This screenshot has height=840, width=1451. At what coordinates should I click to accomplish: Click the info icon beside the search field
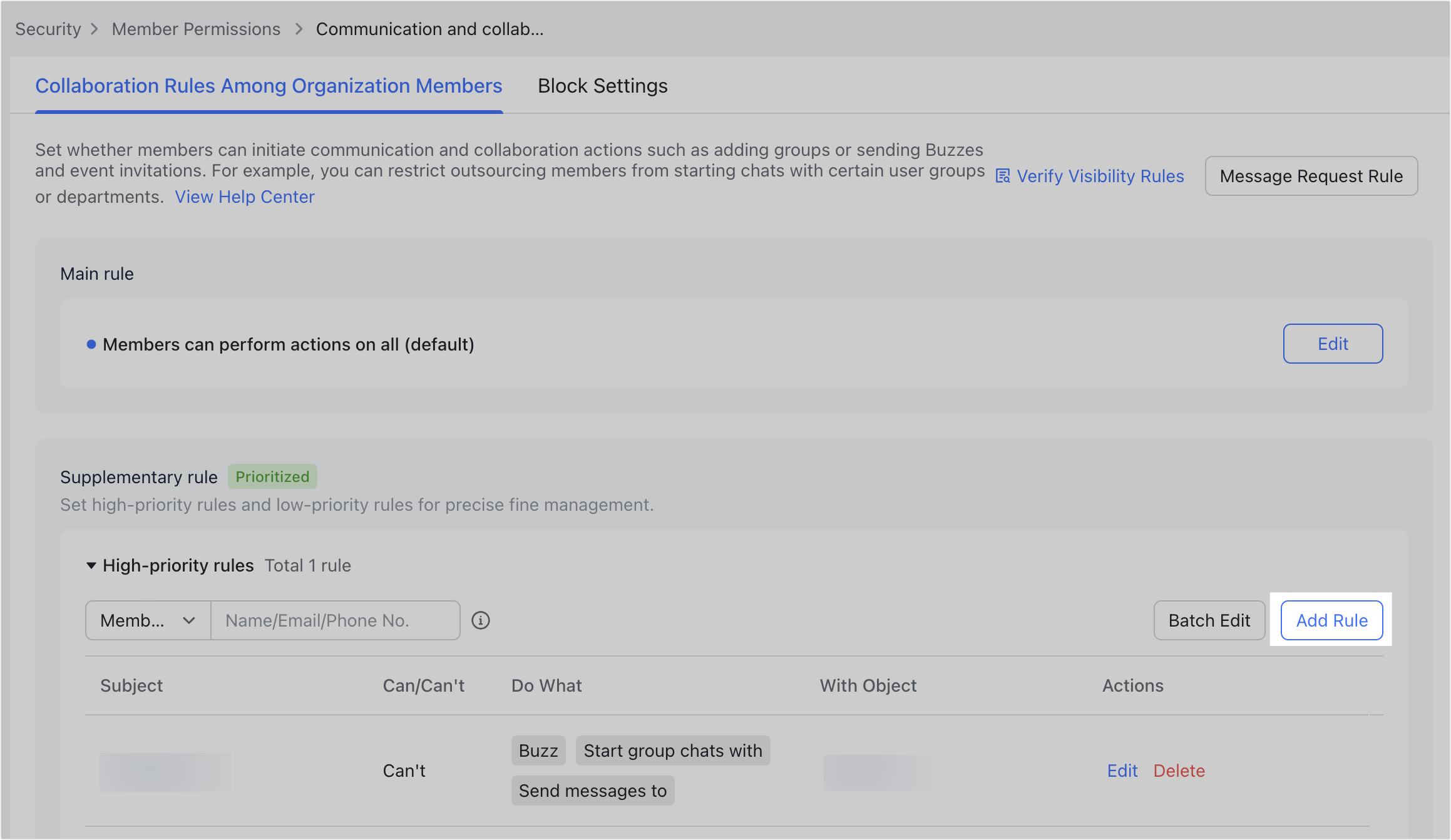(x=480, y=620)
